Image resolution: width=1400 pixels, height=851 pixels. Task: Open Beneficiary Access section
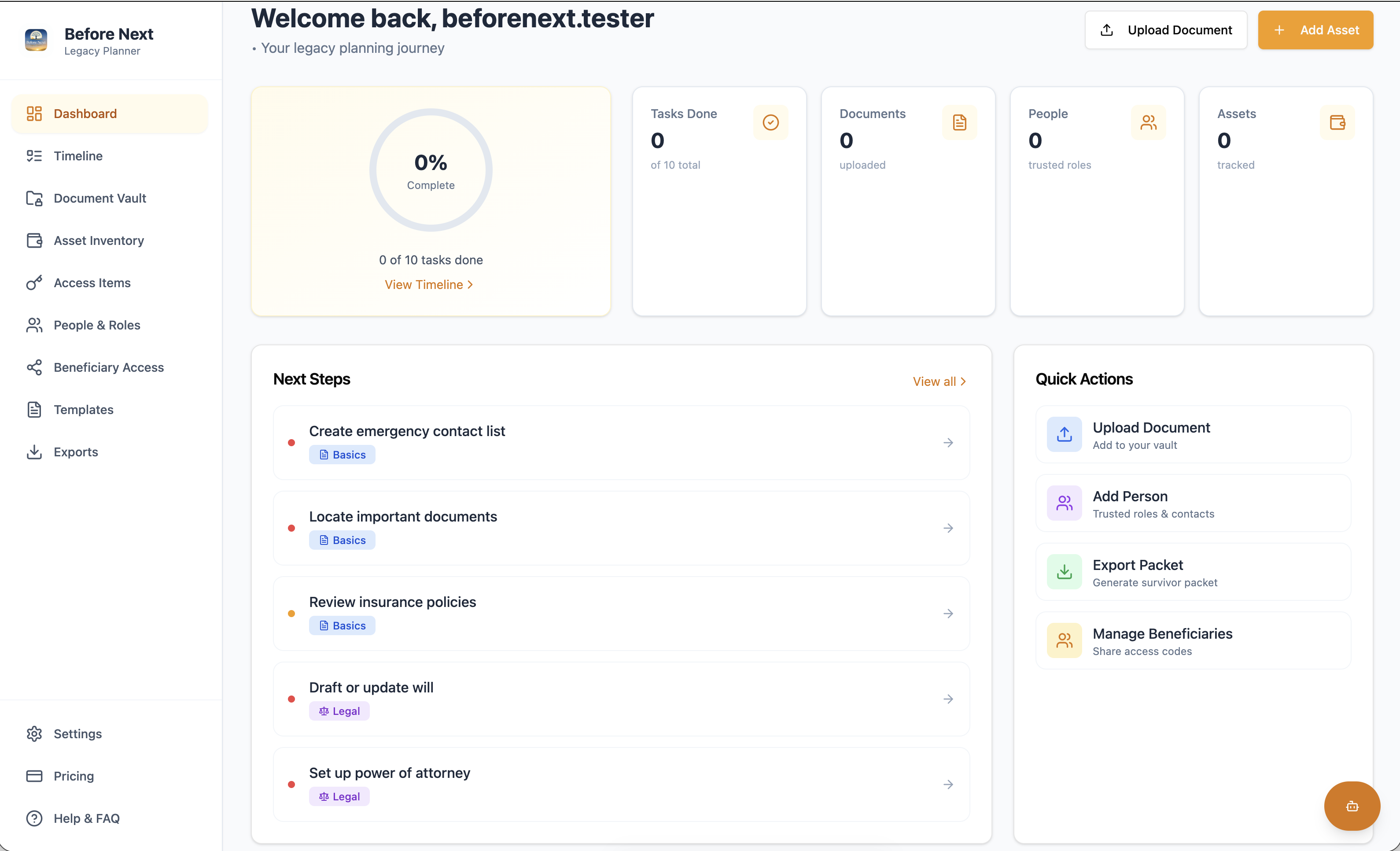pos(110,367)
